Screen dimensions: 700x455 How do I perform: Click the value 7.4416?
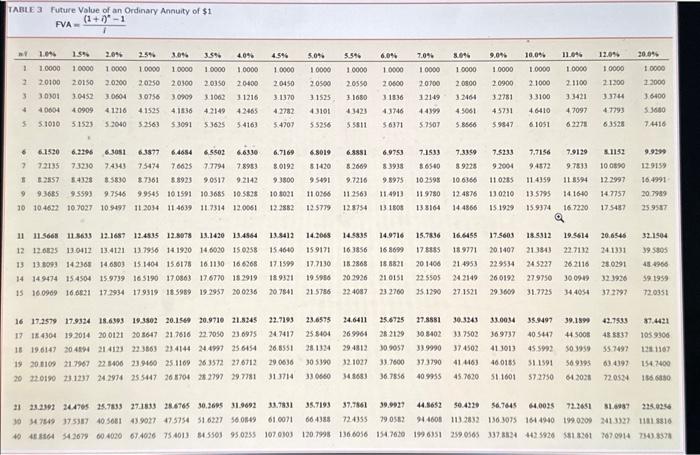[x=655, y=124]
